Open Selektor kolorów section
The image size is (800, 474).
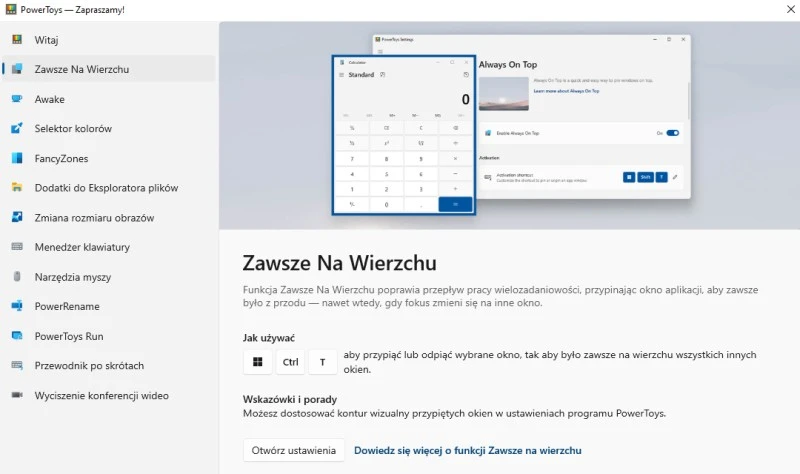[x=109, y=129]
